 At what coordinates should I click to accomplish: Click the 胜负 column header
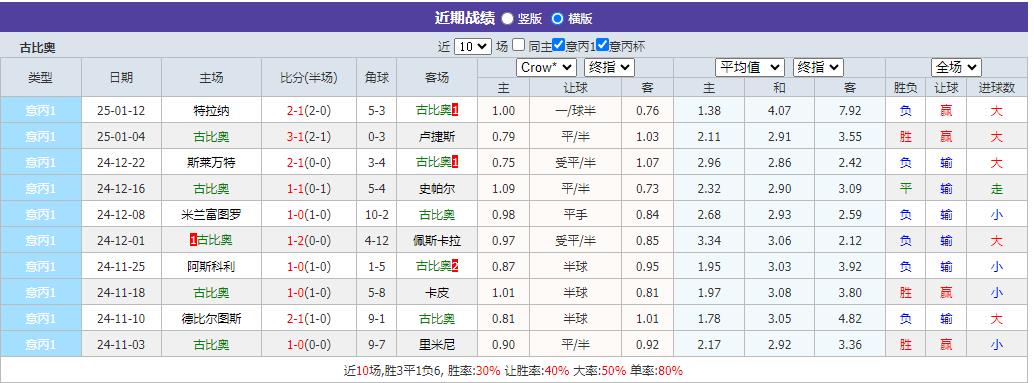[x=905, y=87]
